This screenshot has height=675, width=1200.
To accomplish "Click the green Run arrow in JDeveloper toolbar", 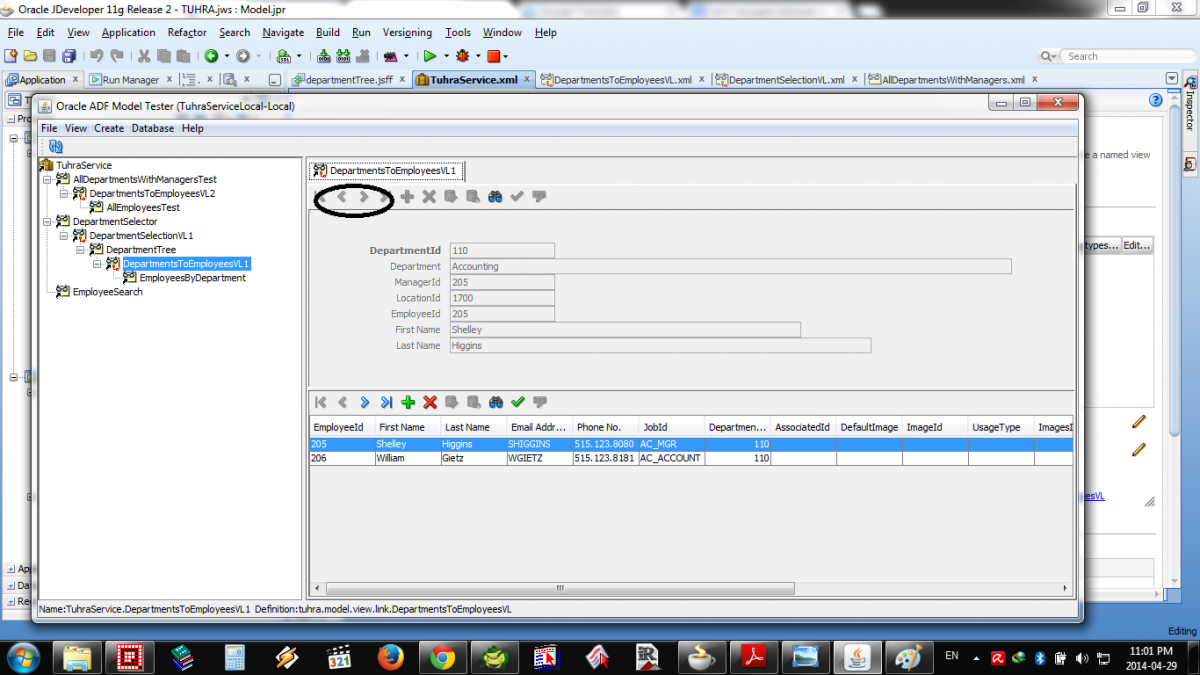I will point(429,56).
